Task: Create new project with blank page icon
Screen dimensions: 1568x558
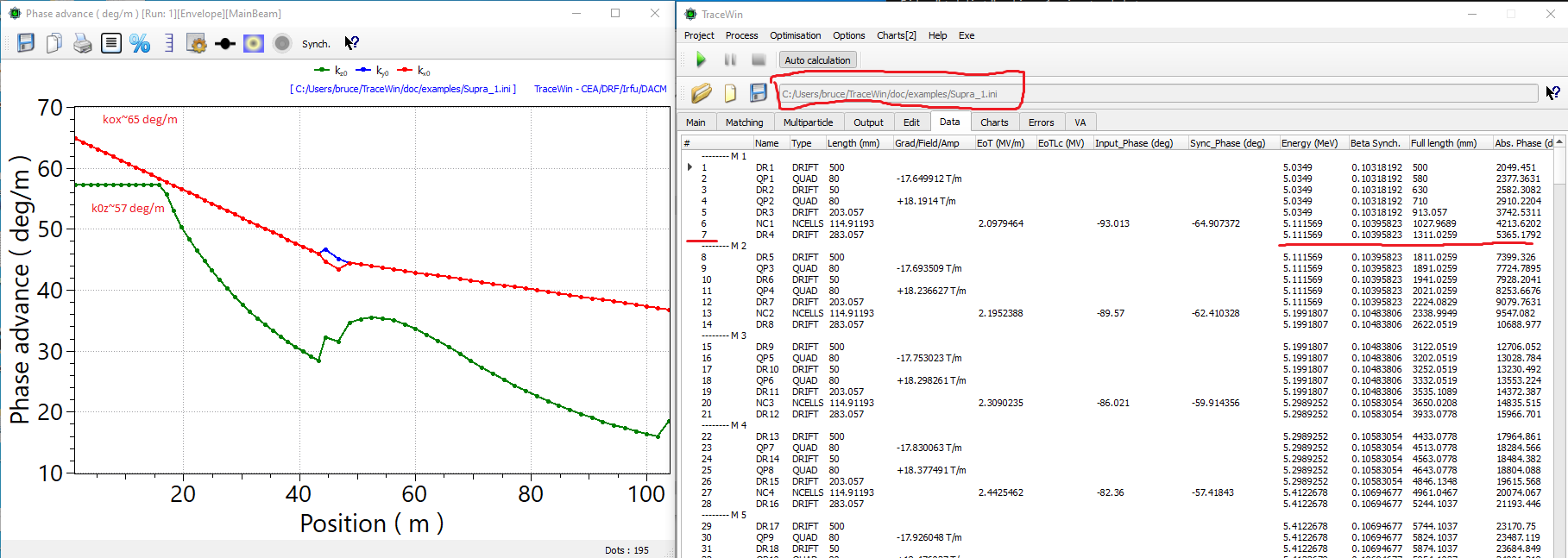Action: point(730,93)
